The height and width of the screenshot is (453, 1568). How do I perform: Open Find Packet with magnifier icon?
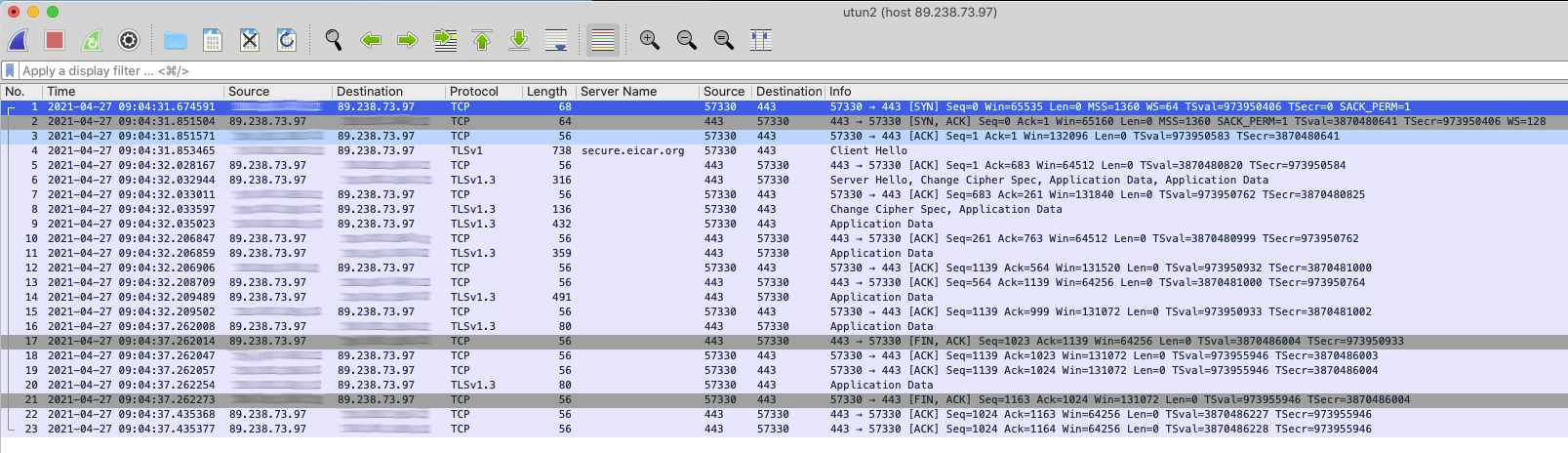click(334, 40)
